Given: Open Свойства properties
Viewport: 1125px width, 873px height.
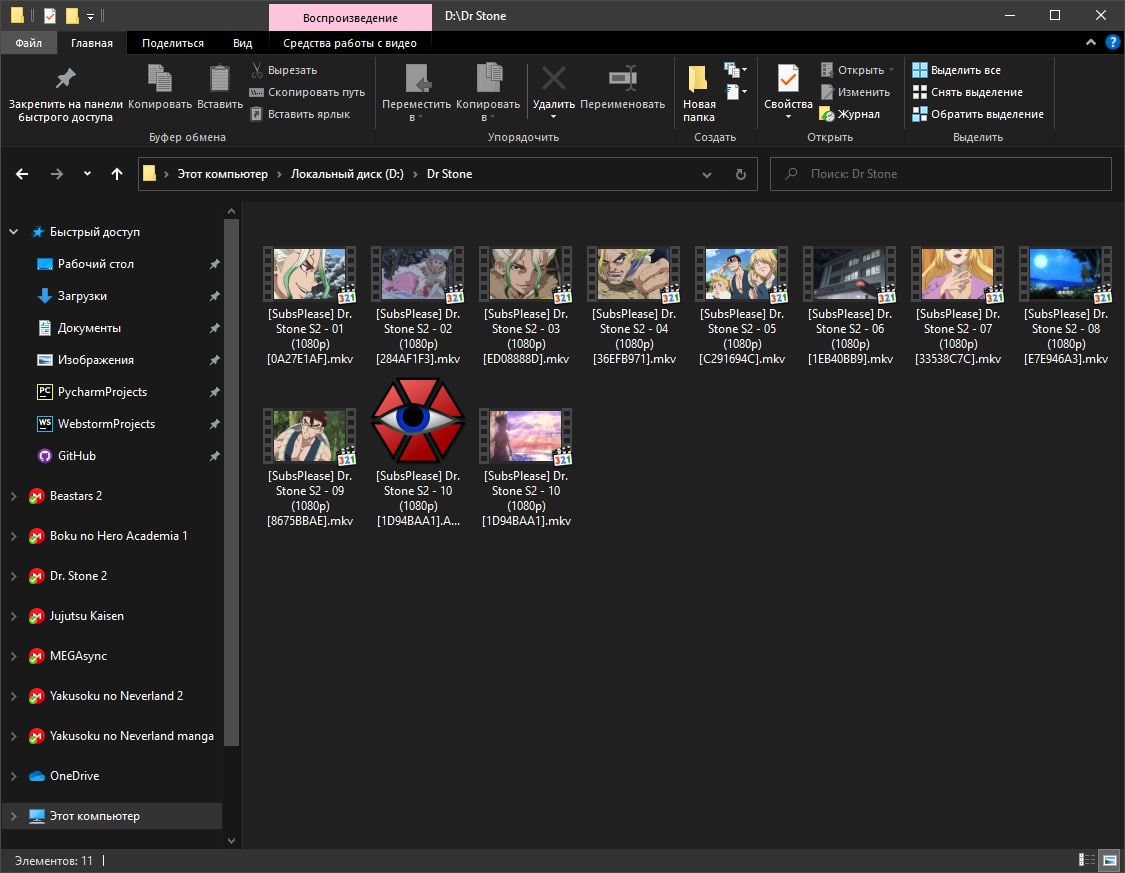Looking at the screenshot, I should click(x=788, y=92).
